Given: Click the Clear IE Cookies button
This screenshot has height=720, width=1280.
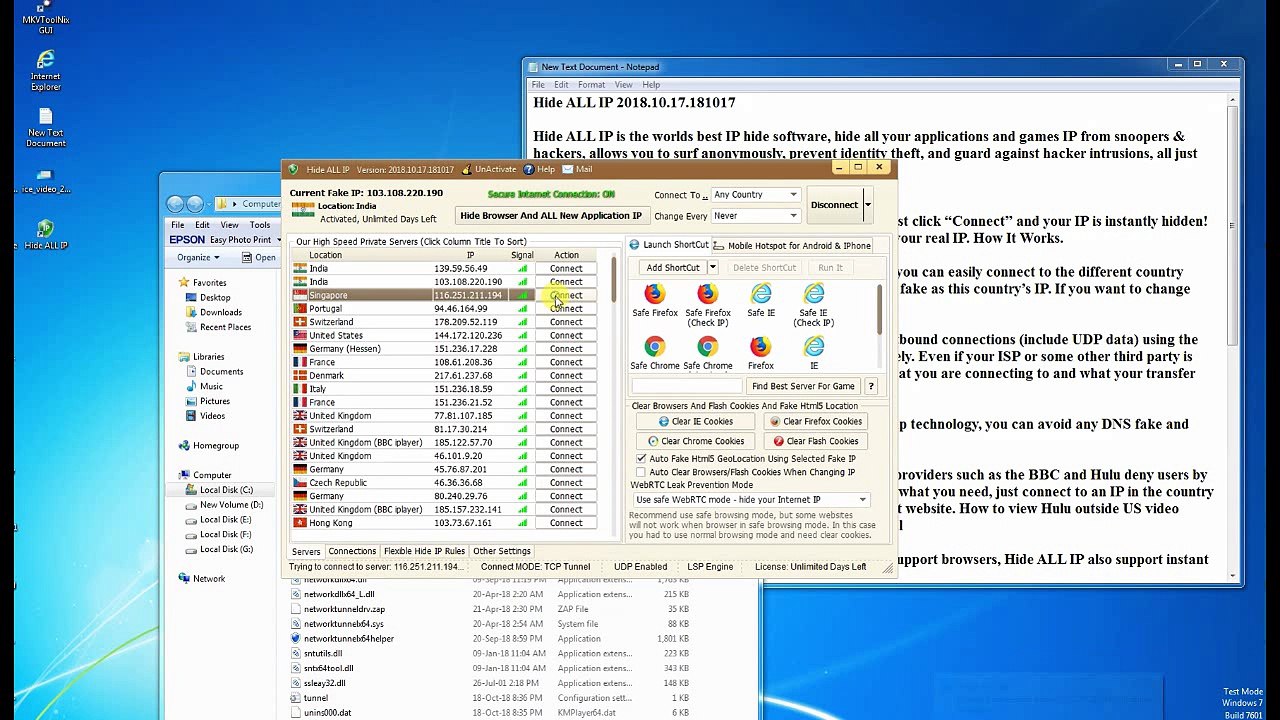Looking at the screenshot, I should [695, 422].
